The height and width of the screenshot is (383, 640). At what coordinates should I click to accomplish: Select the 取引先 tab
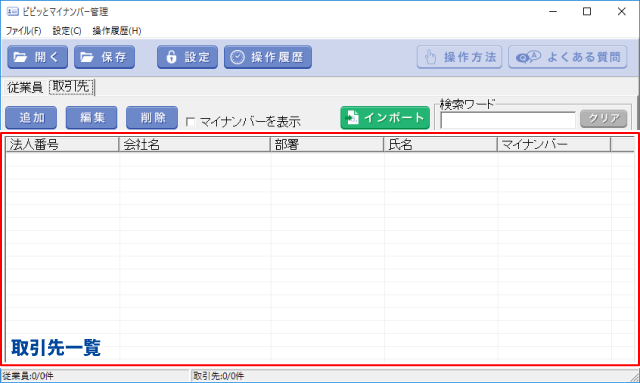(71, 87)
